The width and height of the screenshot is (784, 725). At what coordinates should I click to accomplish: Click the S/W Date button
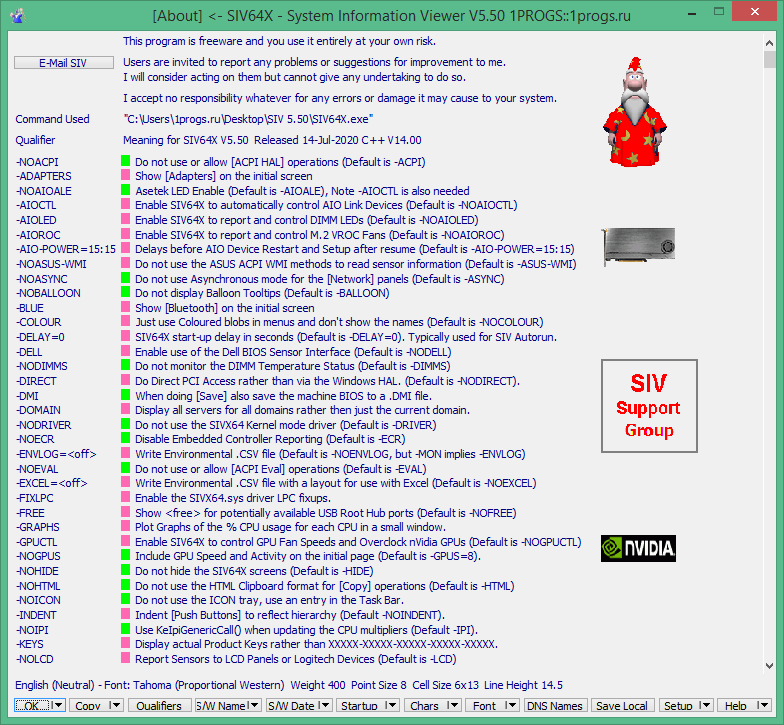click(x=292, y=706)
